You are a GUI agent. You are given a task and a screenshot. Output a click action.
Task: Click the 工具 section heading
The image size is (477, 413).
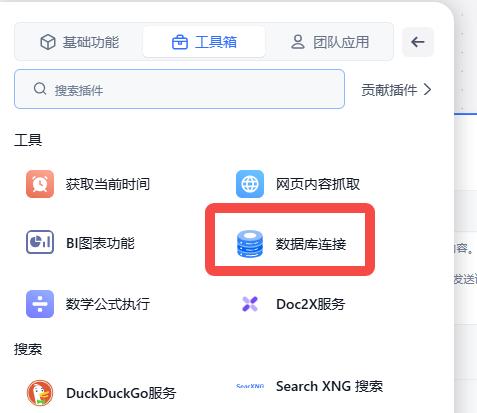28,140
